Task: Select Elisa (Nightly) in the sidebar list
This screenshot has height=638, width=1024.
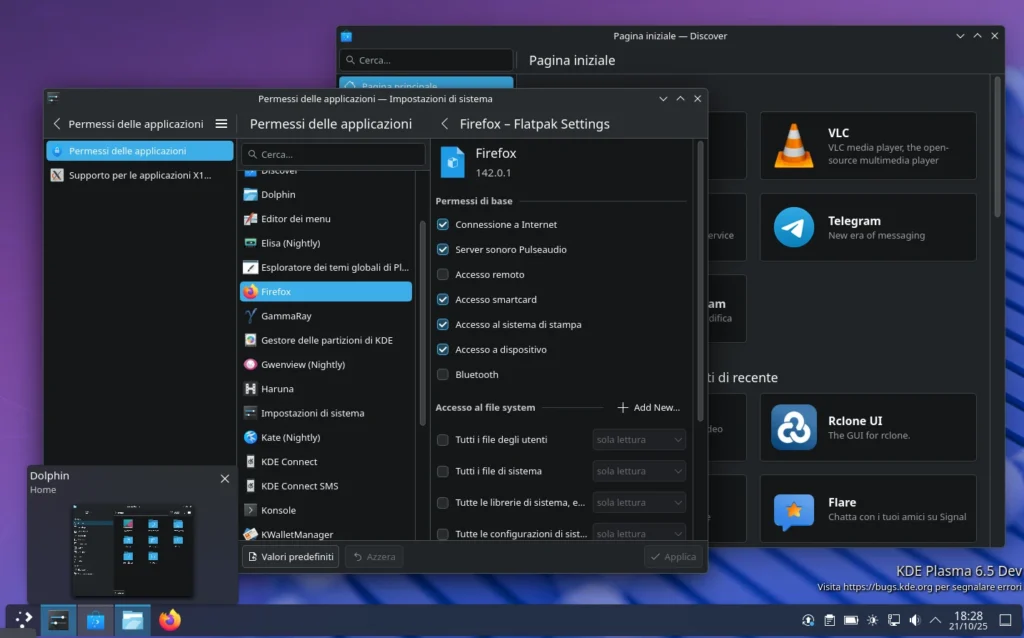Action: click(290, 243)
